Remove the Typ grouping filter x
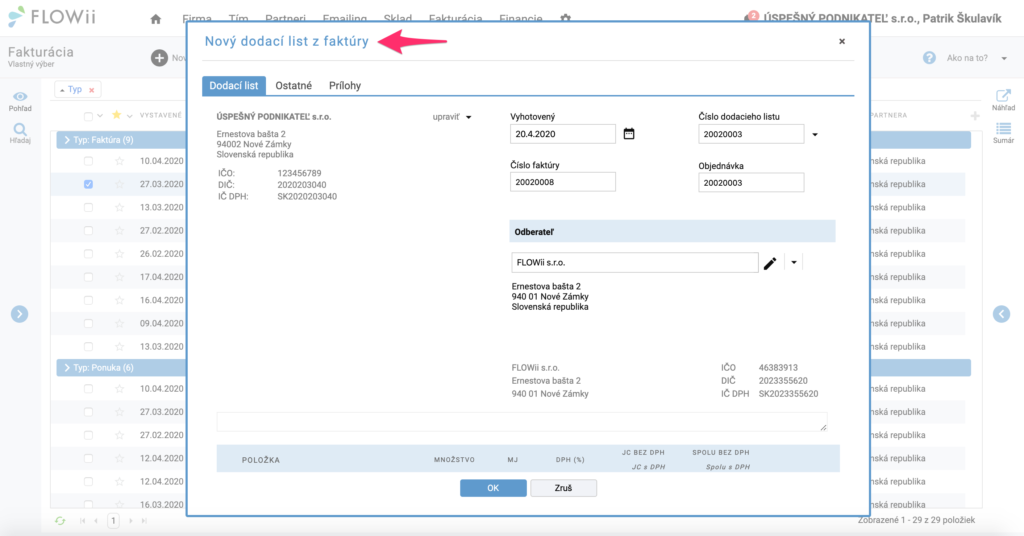The height and width of the screenshot is (536, 1024). [x=91, y=90]
